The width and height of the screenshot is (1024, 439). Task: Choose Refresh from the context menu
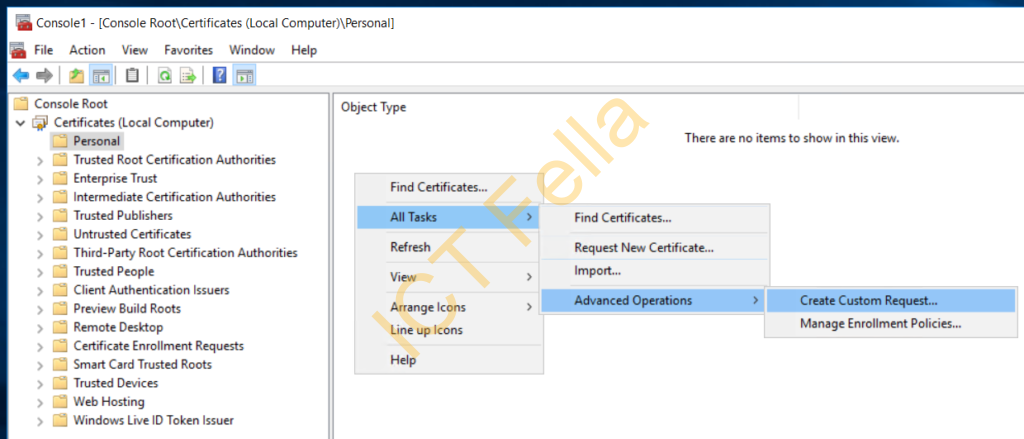tap(449, 247)
